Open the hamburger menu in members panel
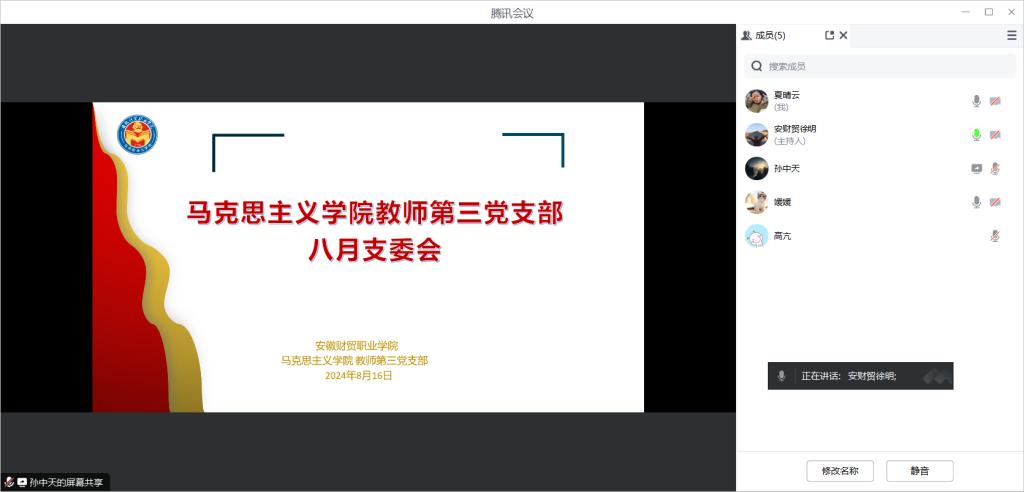1024x492 pixels. click(x=1011, y=35)
